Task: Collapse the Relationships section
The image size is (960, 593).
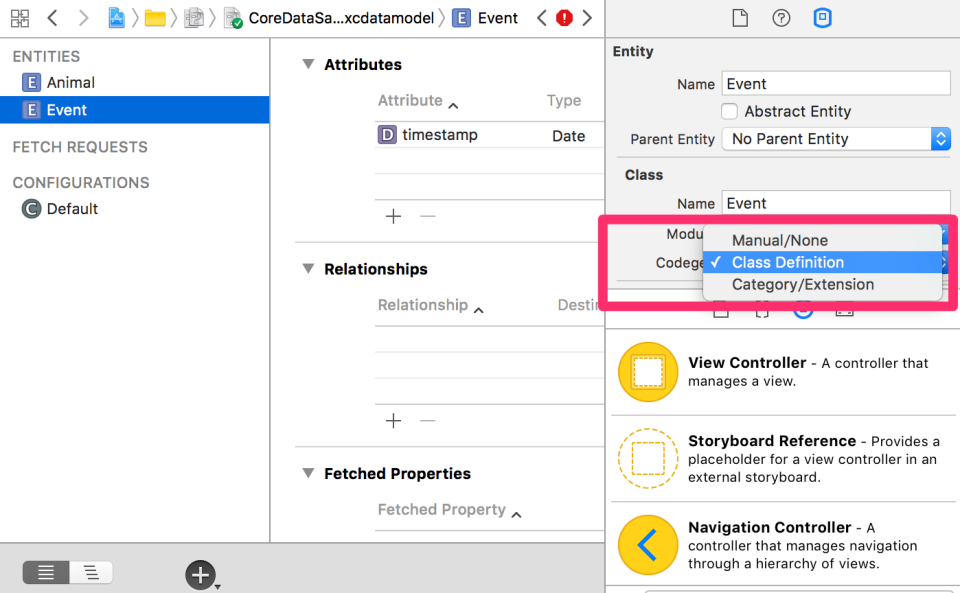Action: point(307,269)
